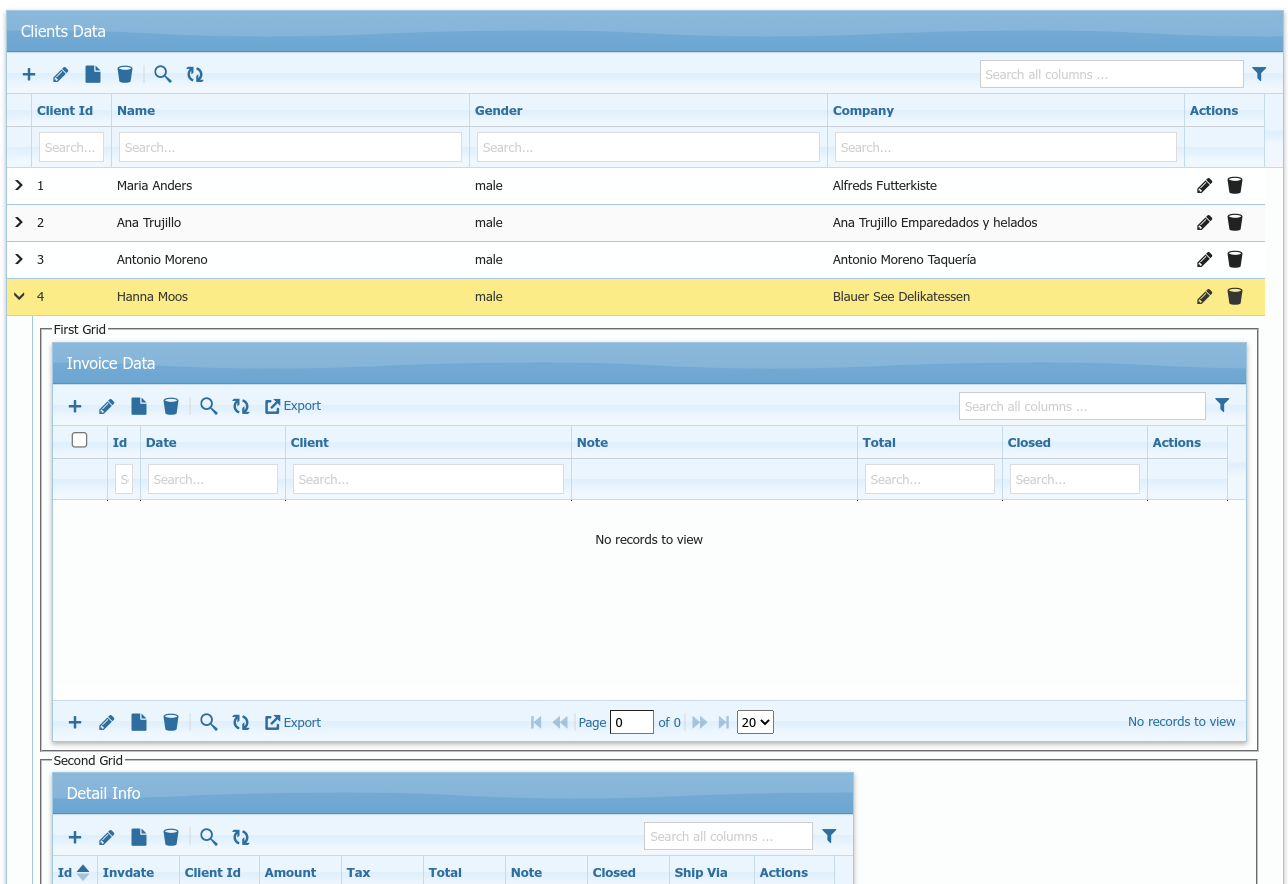This screenshot has height=884, width=1288.
Task: Open the page size dropdown showing 20
Action: (755, 722)
